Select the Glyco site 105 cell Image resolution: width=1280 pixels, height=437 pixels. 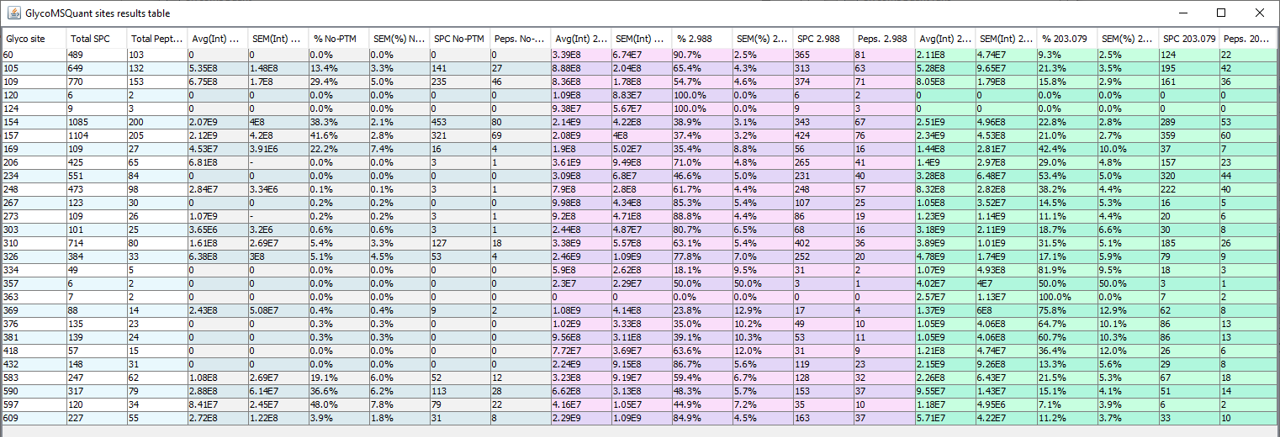tap(33, 67)
